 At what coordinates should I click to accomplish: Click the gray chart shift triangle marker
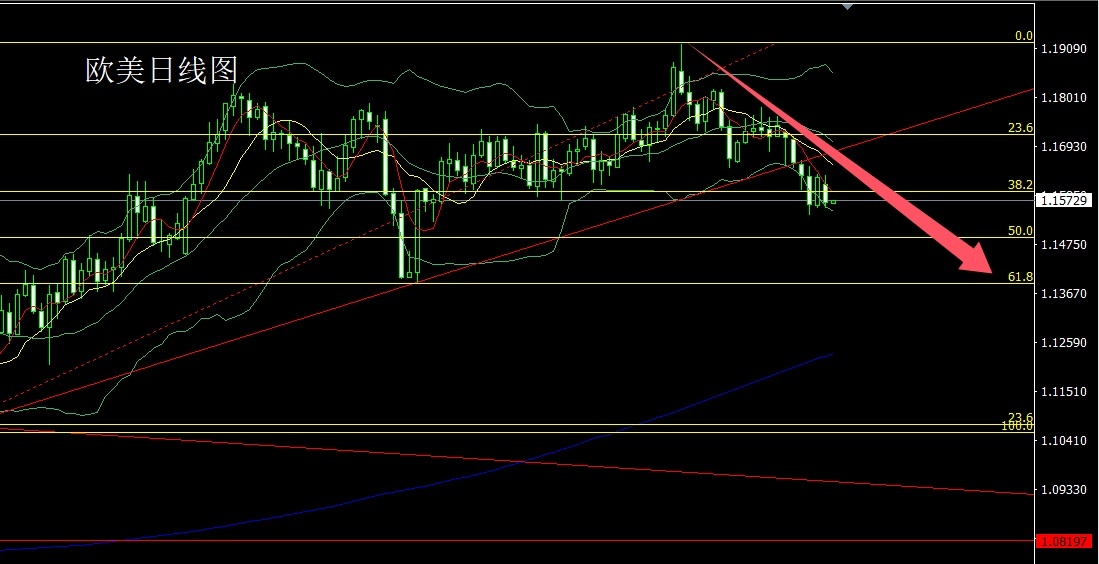pos(847,6)
